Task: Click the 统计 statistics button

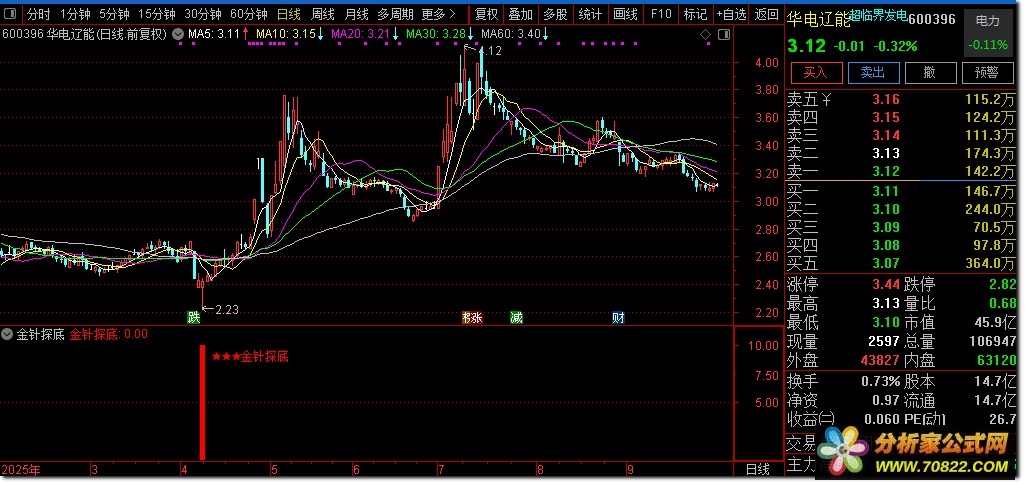Action: (590, 14)
